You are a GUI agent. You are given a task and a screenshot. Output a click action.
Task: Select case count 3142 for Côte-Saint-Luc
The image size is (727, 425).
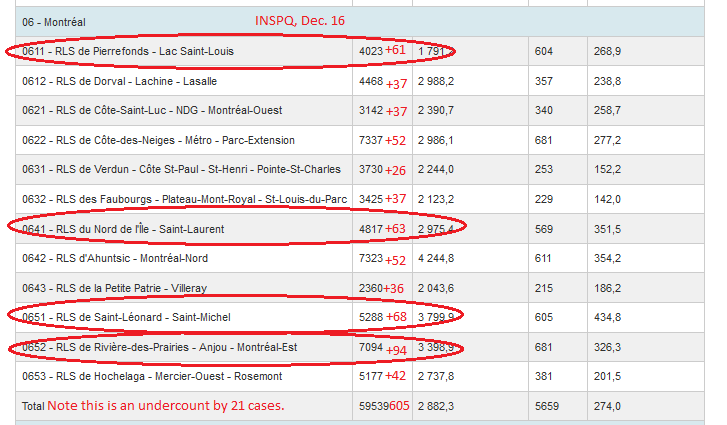pyautogui.click(x=371, y=111)
